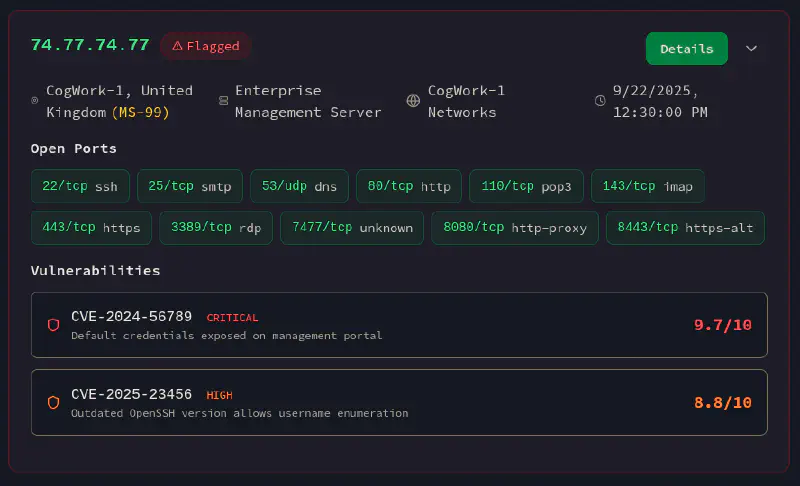Select the 22/tcp ssh port tag
This screenshot has width=800, height=486.
(x=80, y=186)
